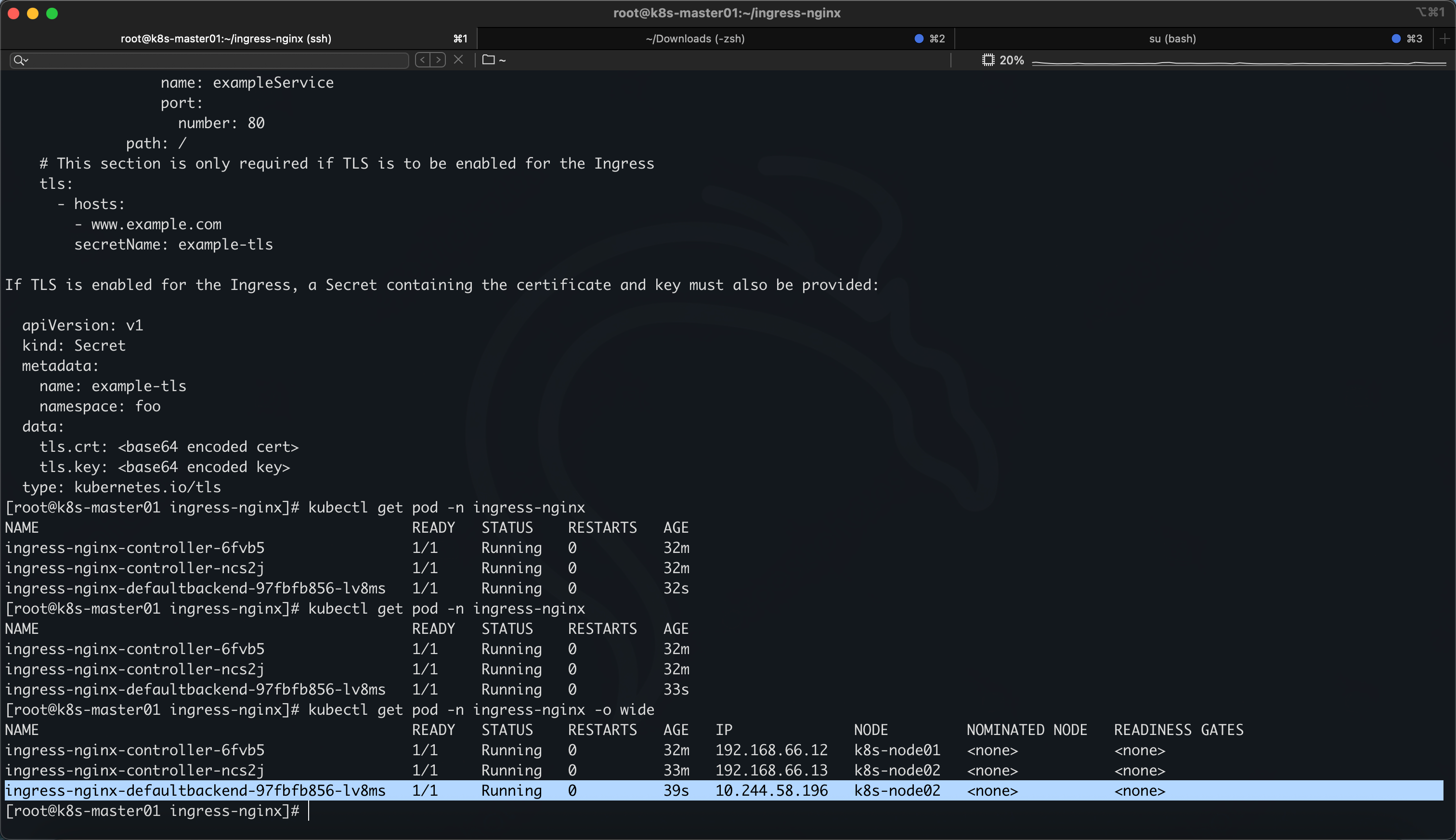Screen dimensions: 1456x840
Task: Click the current directory folder icon
Action: click(488, 60)
